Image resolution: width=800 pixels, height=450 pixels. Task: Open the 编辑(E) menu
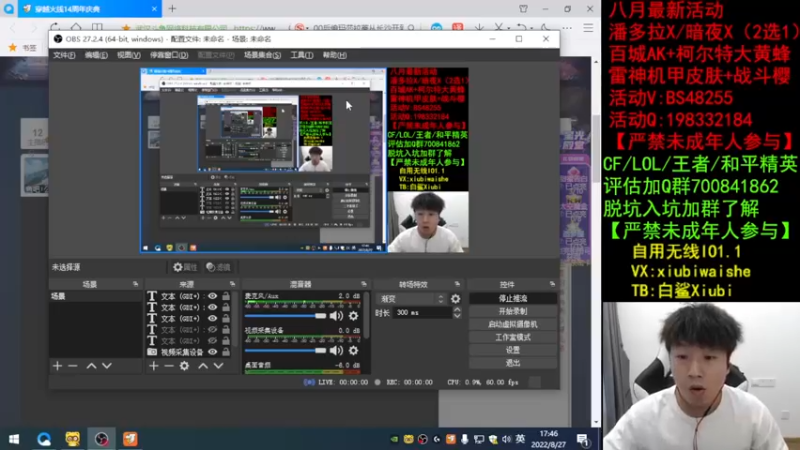(x=96, y=55)
